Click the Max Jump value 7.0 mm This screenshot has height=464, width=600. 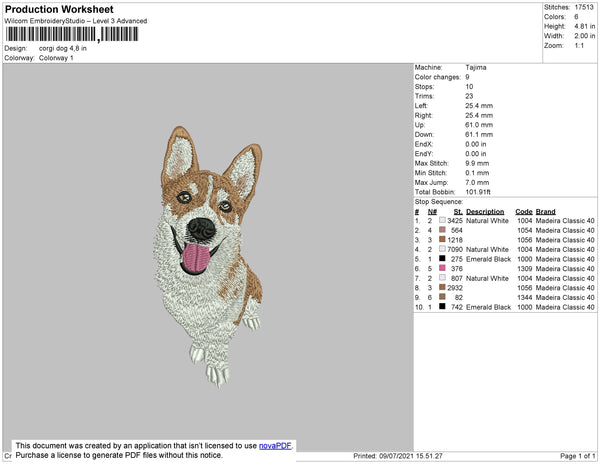(x=477, y=182)
